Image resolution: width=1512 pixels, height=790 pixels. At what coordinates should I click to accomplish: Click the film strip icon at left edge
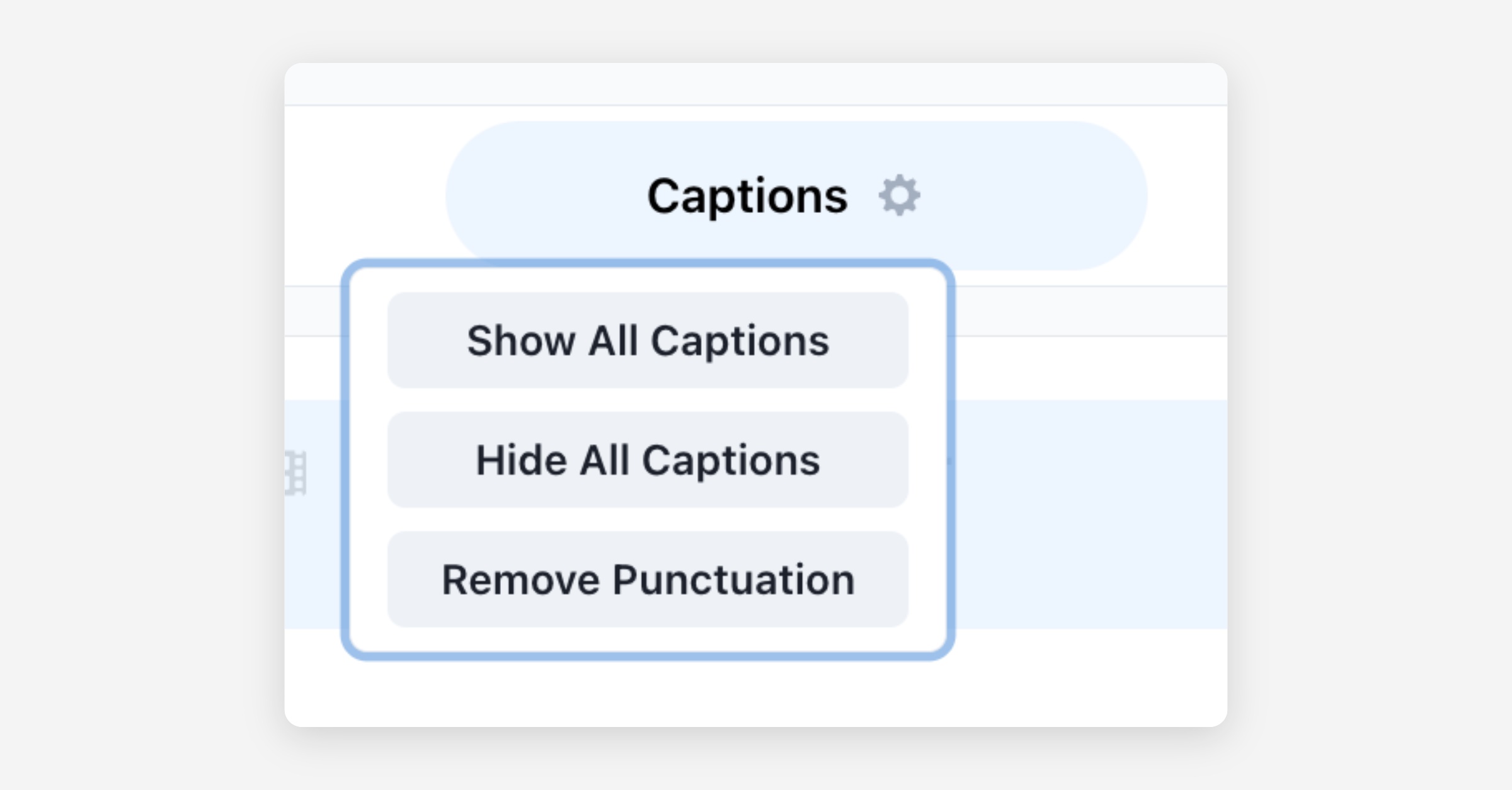click(x=295, y=472)
